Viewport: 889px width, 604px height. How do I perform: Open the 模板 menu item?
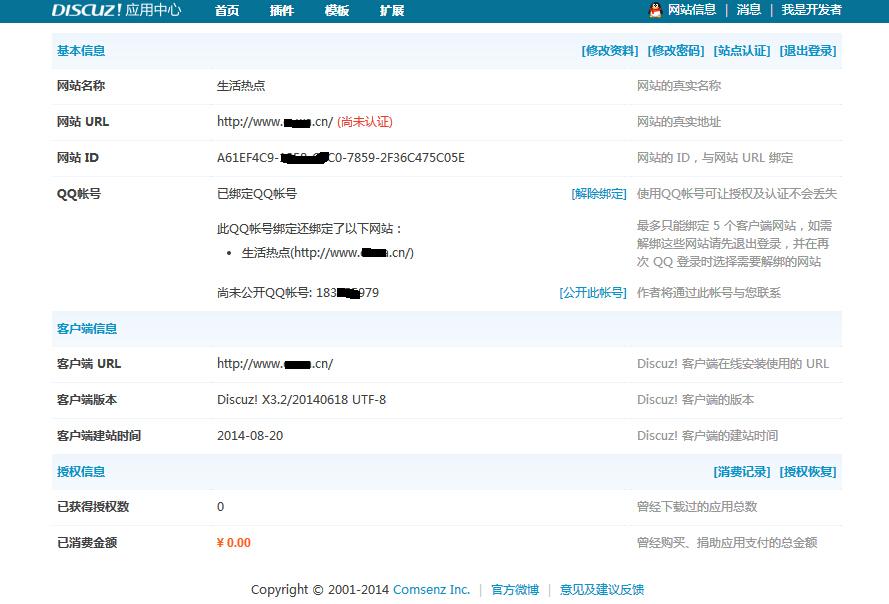coord(337,11)
